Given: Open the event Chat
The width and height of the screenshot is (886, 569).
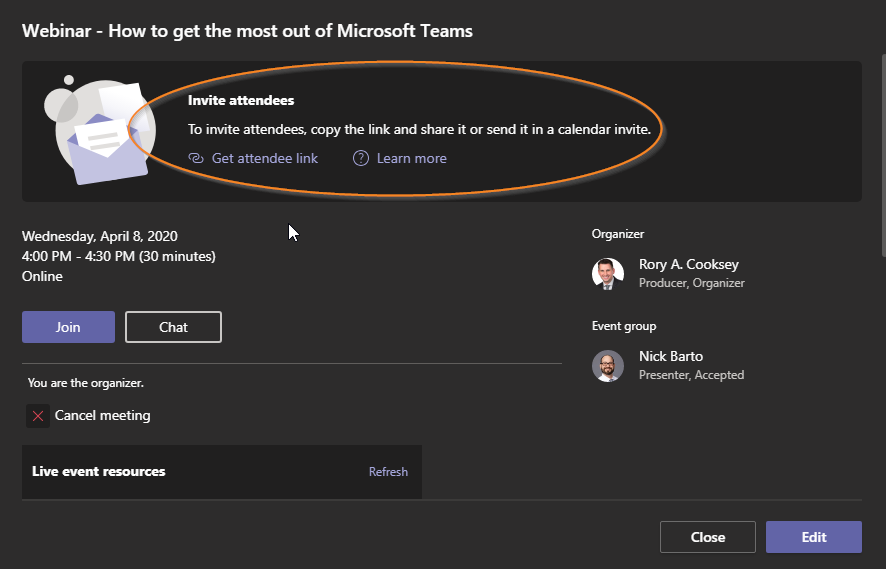Looking at the screenshot, I should pyautogui.click(x=173, y=327).
